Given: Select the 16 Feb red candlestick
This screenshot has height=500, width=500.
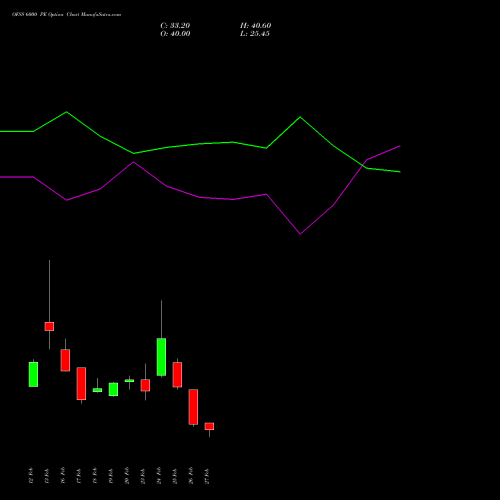Looking at the screenshot, I should 65,360.
